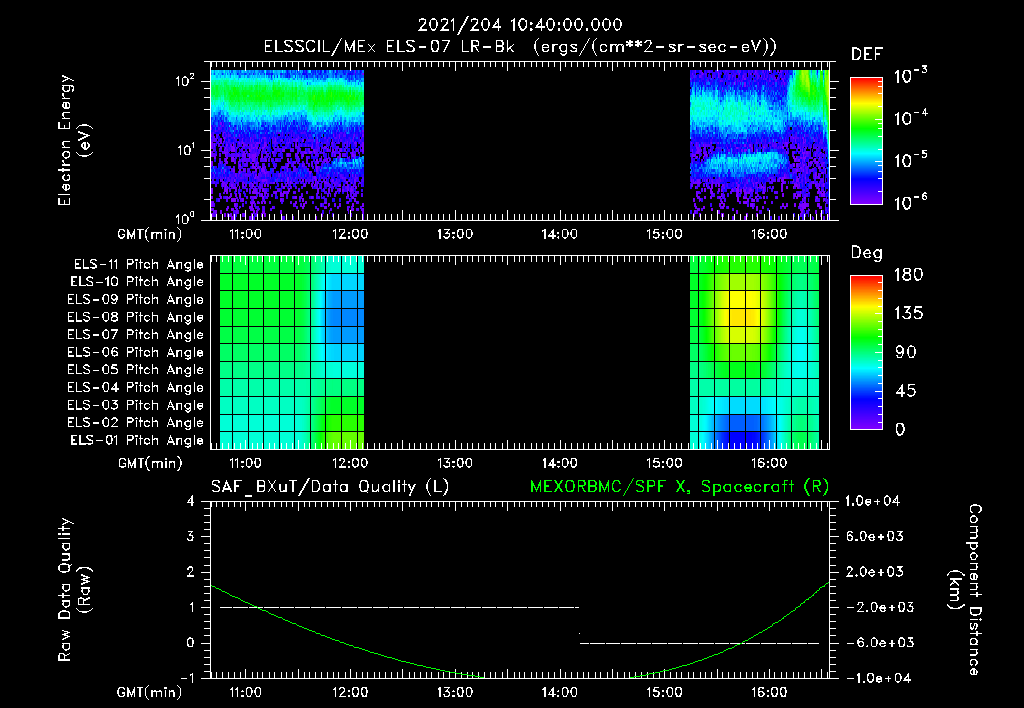Click the ELS-02 Pitch Angle label

pos(136,423)
